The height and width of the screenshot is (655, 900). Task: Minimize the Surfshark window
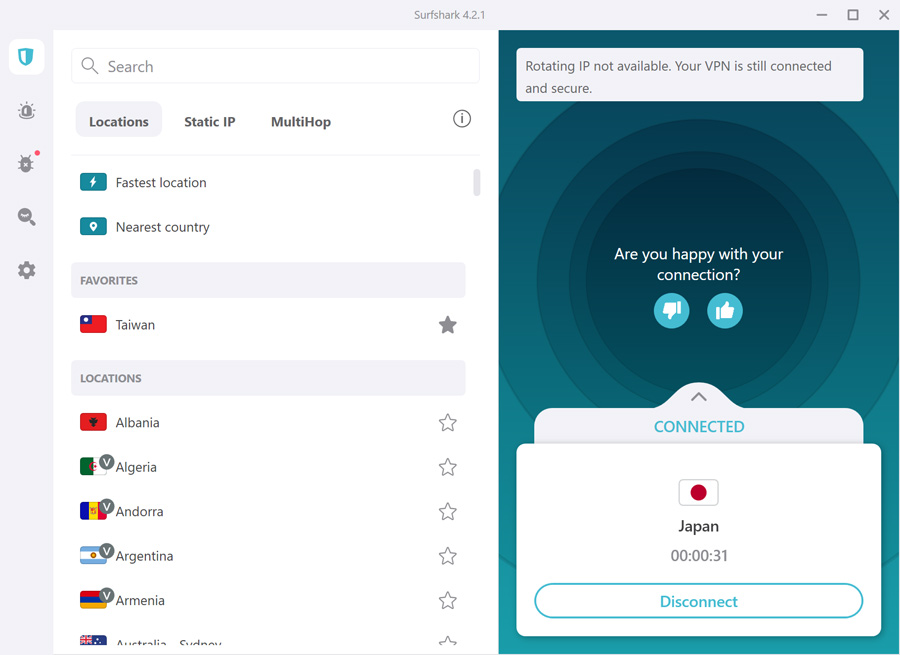[822, 15]
